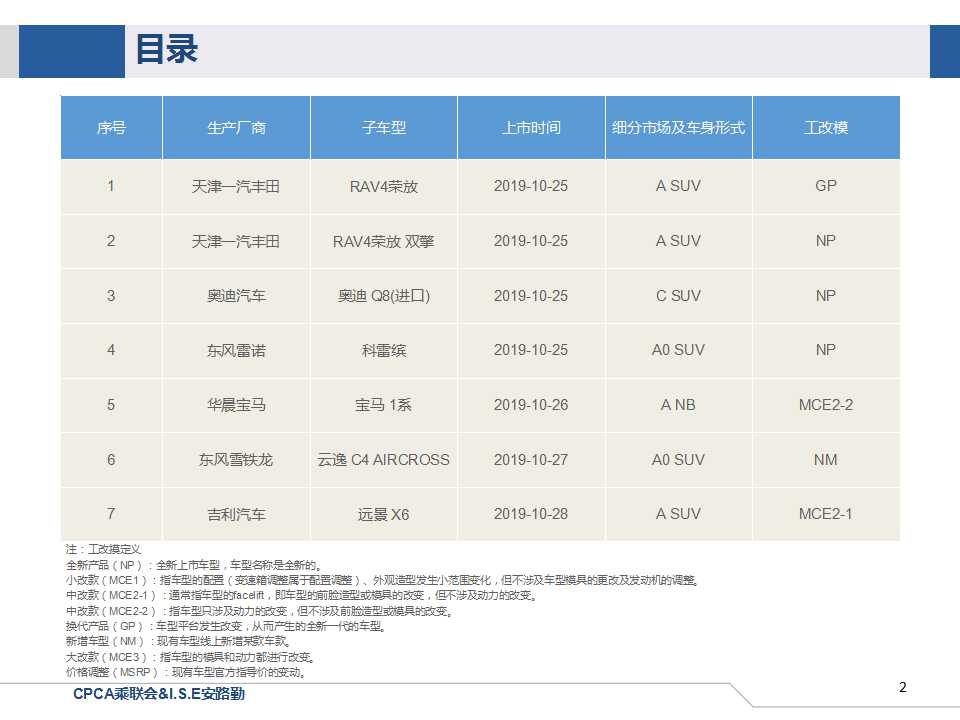Select the 科雷缤 model cell
960x720 pixels.
[x=384, y=350]
